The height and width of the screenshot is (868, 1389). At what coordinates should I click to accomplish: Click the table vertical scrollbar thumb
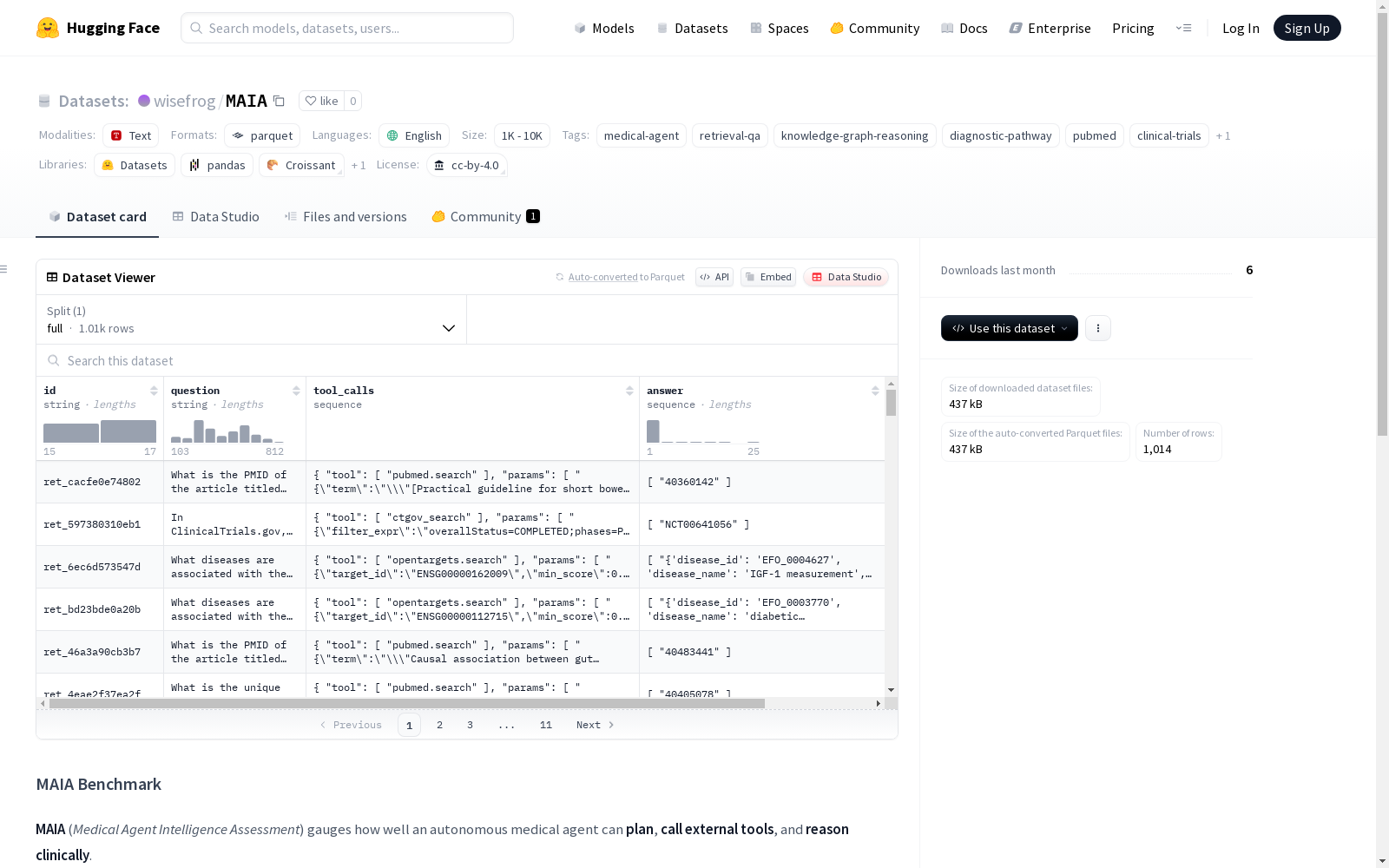tap(891, 403)
